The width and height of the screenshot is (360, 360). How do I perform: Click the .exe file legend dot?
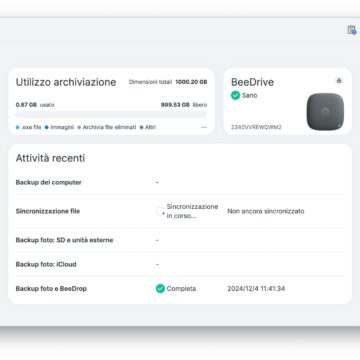tap(17, 127)
